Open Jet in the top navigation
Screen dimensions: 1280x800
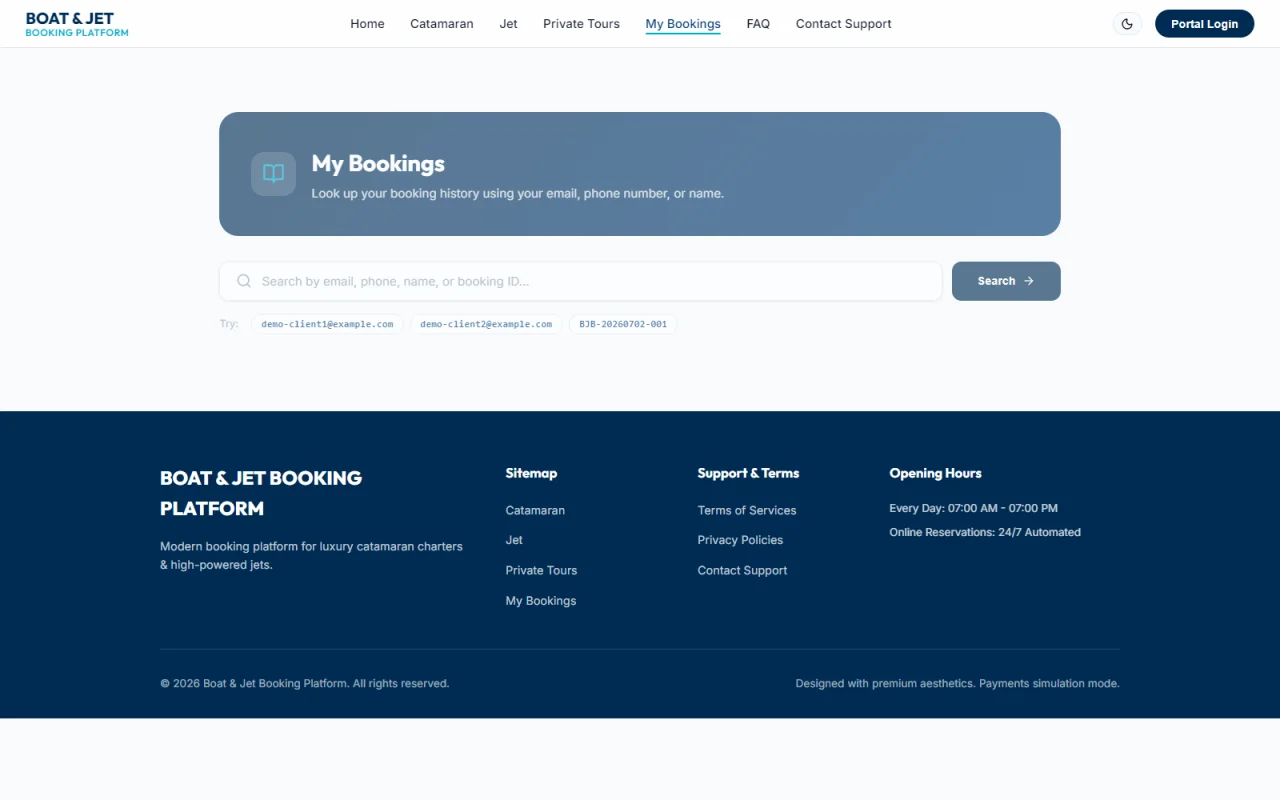tap(509, 24)
